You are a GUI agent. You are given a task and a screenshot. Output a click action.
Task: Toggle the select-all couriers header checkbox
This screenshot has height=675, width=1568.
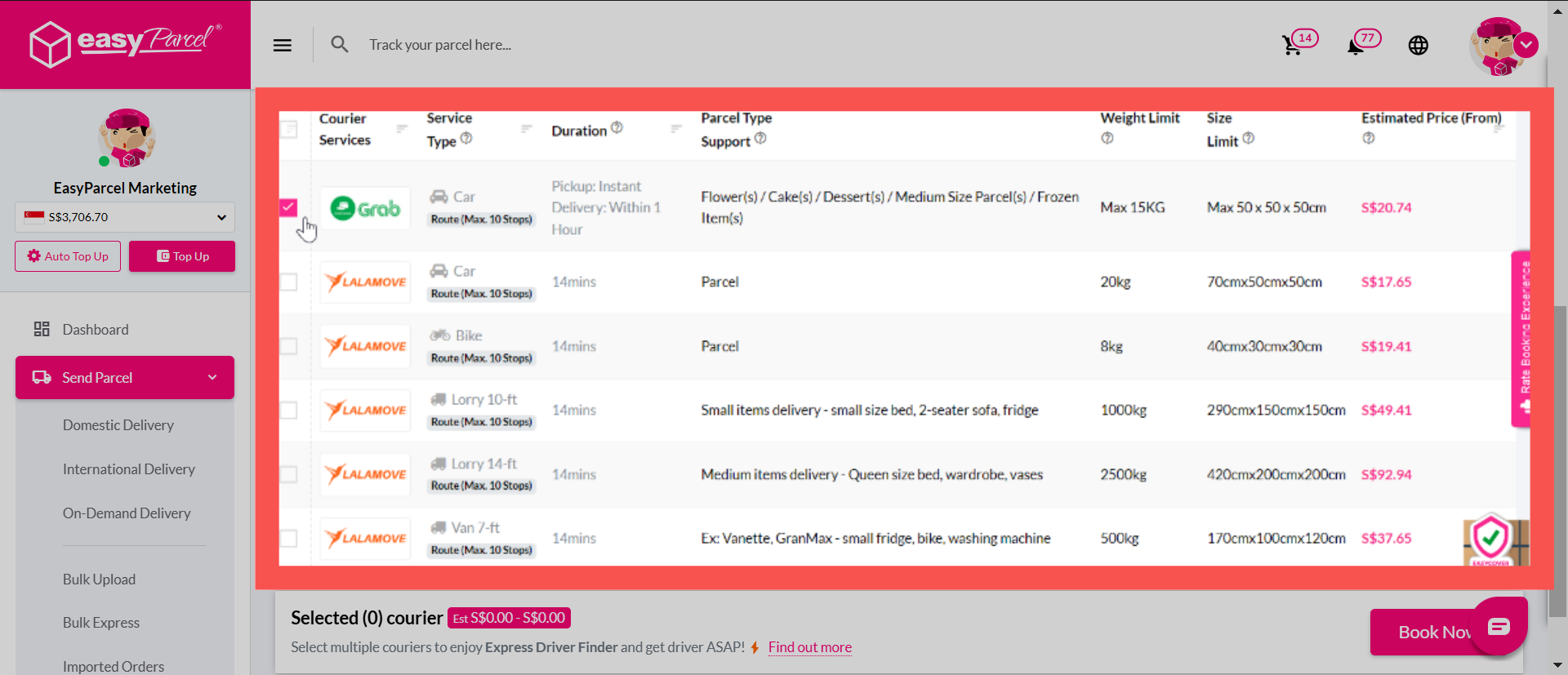click(x=288, y=129)
